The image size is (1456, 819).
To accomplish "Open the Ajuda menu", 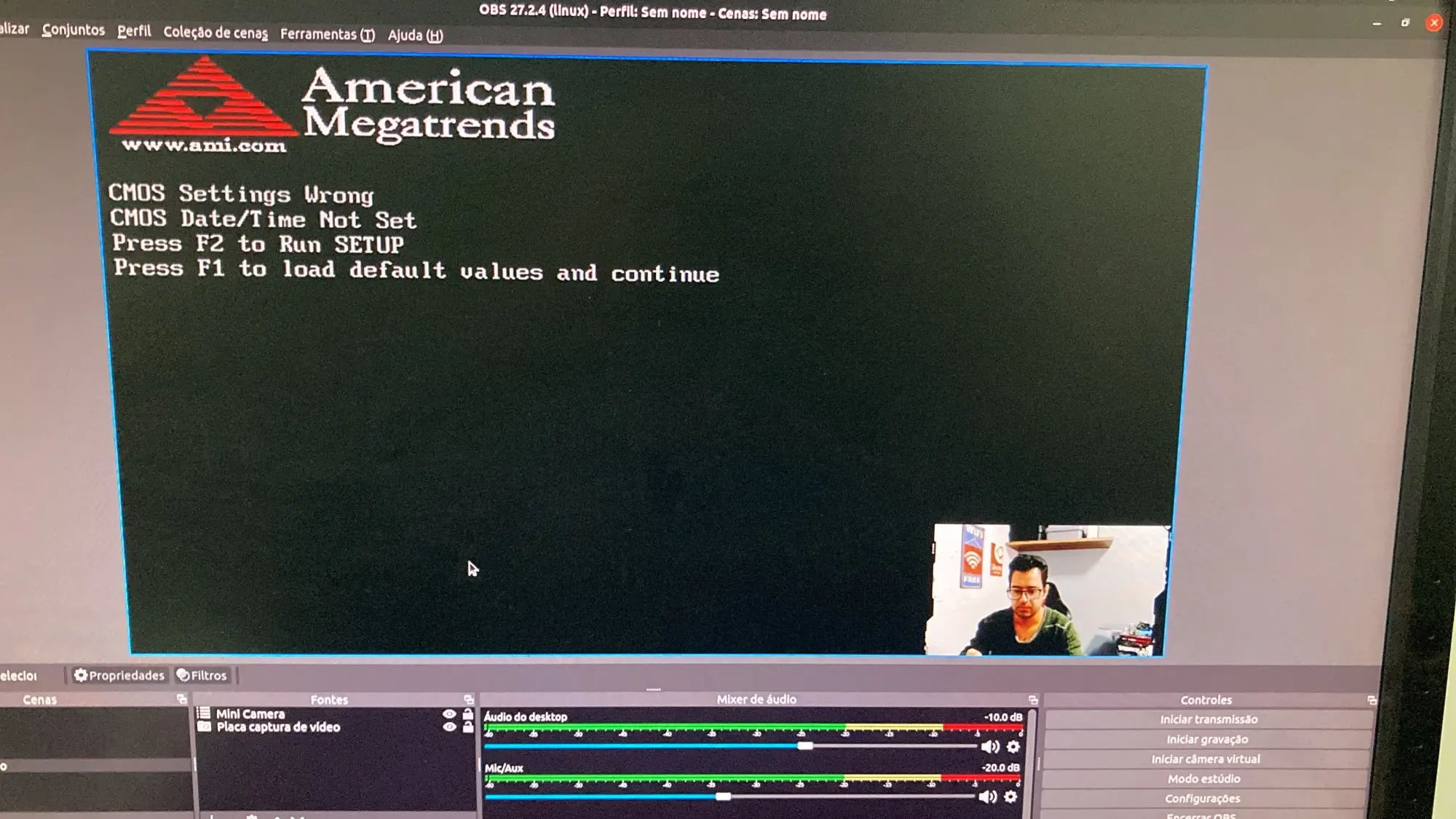I will click(415, 35).
